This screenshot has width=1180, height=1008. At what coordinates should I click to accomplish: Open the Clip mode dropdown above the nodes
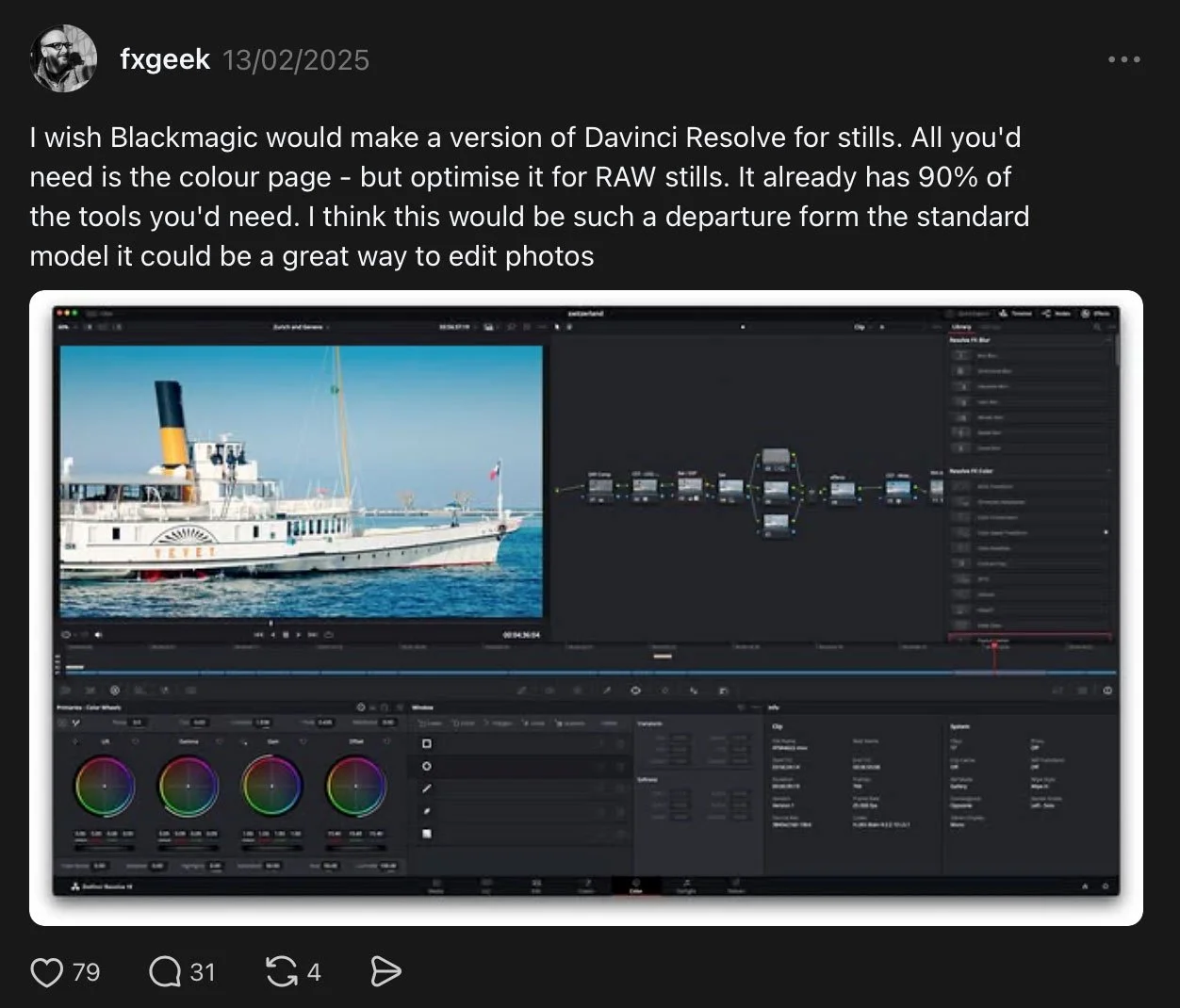pos(861,327)
